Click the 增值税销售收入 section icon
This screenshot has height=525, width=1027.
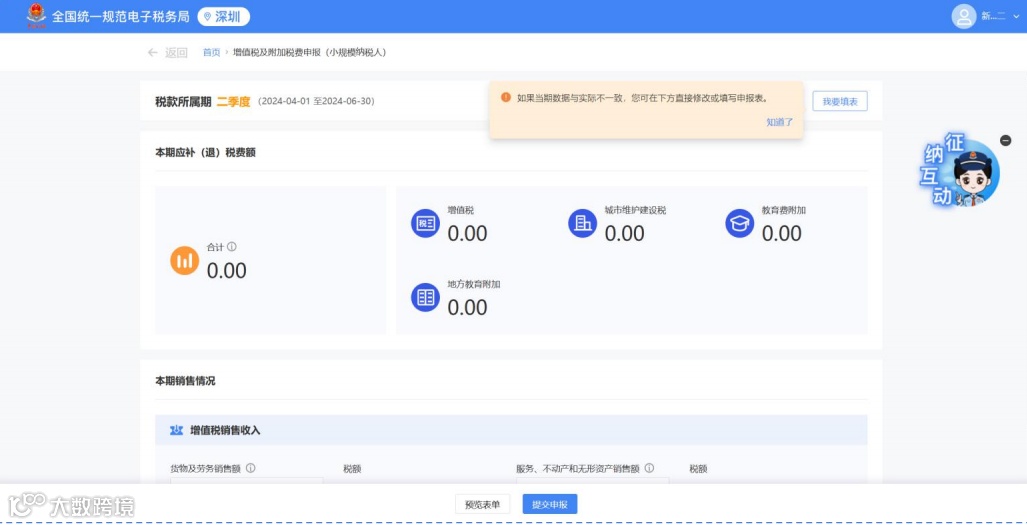[x=176, y=430]
